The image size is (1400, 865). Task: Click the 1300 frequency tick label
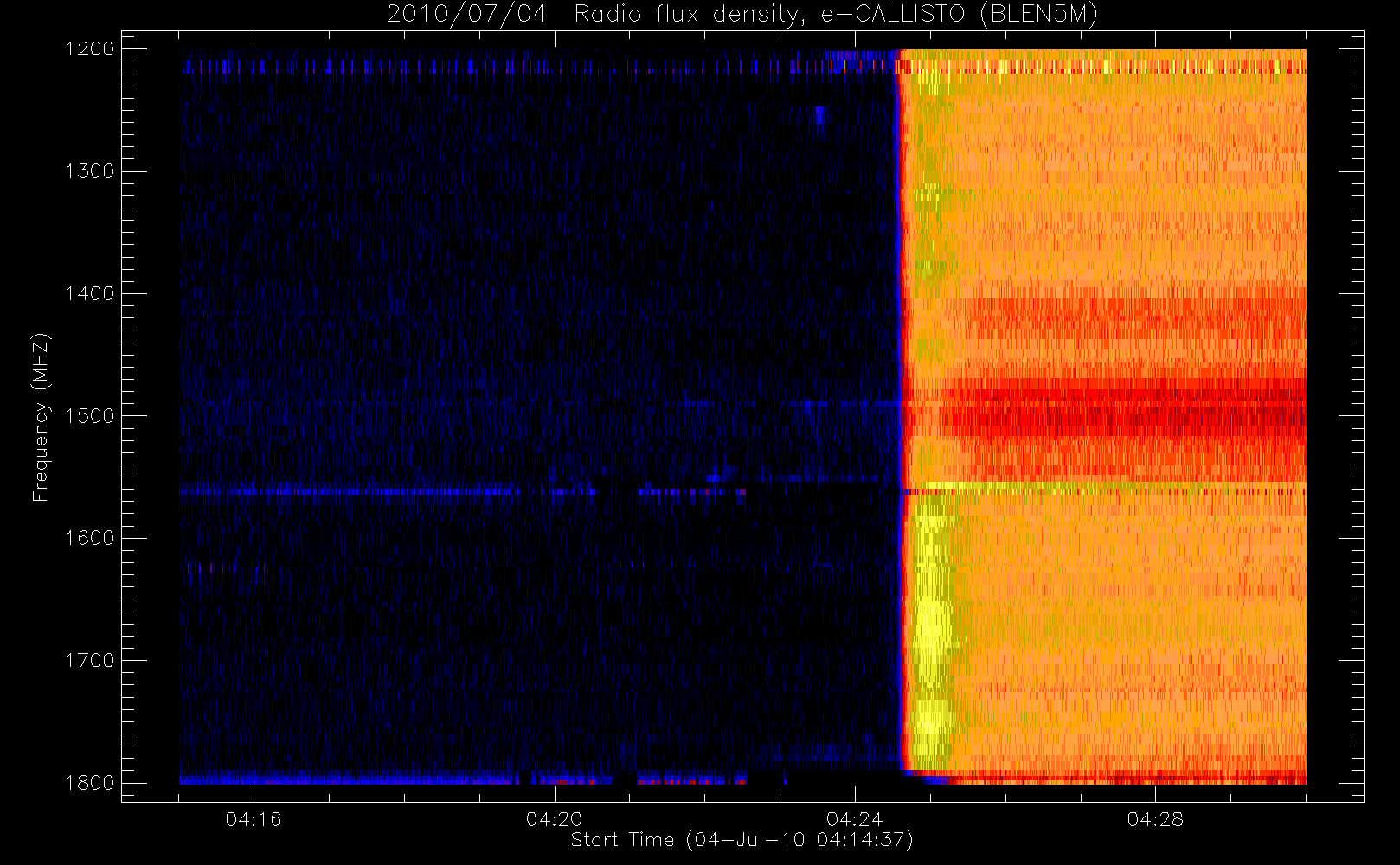pos(90,171)
